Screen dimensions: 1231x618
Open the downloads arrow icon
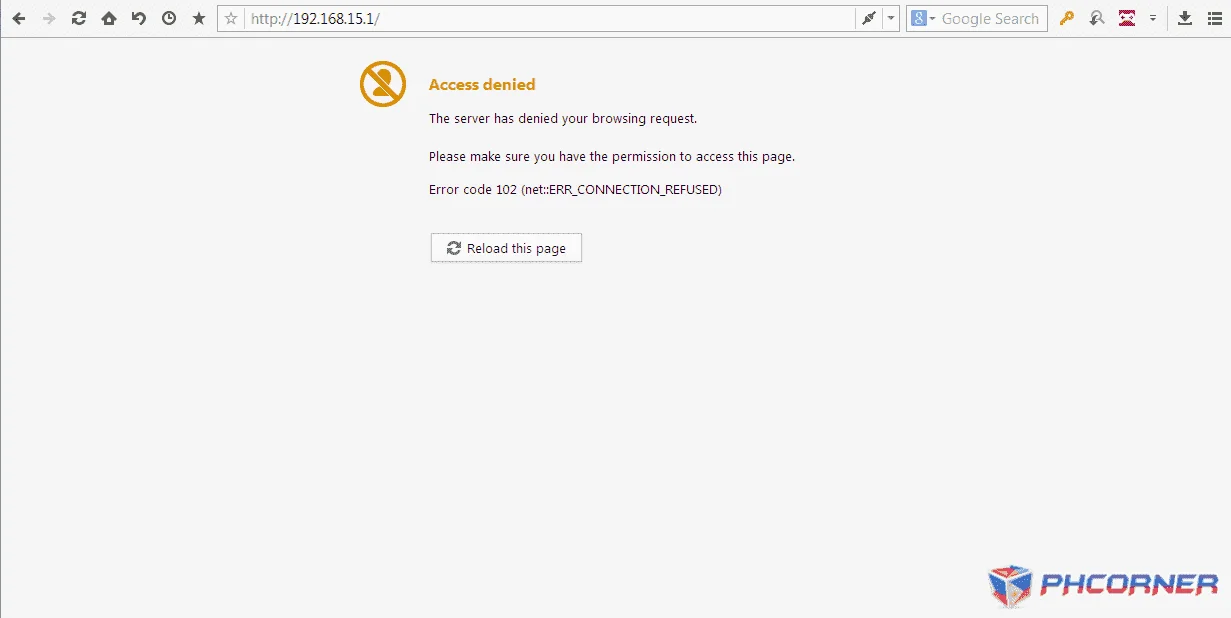[1185, 18]
